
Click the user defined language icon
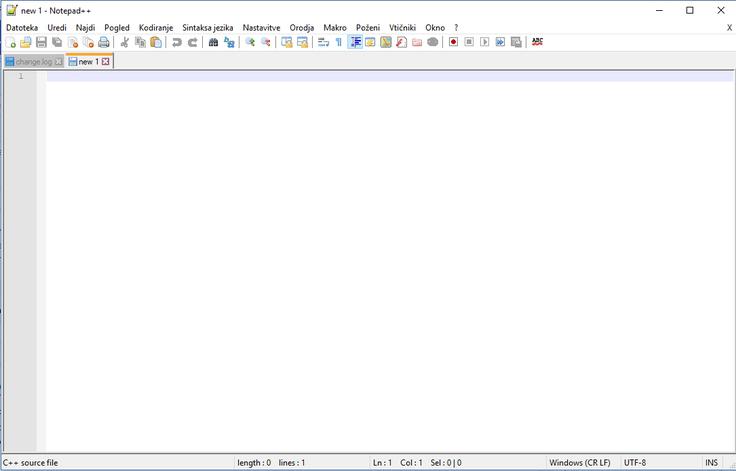(x=370, y=42)
